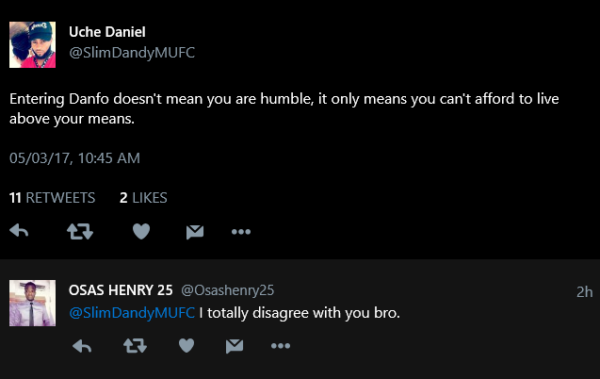Image resolution: width=600 pixels, height=379 pixels.
Task: Click the 2h timestamp on reply
Action: point(584,292)
